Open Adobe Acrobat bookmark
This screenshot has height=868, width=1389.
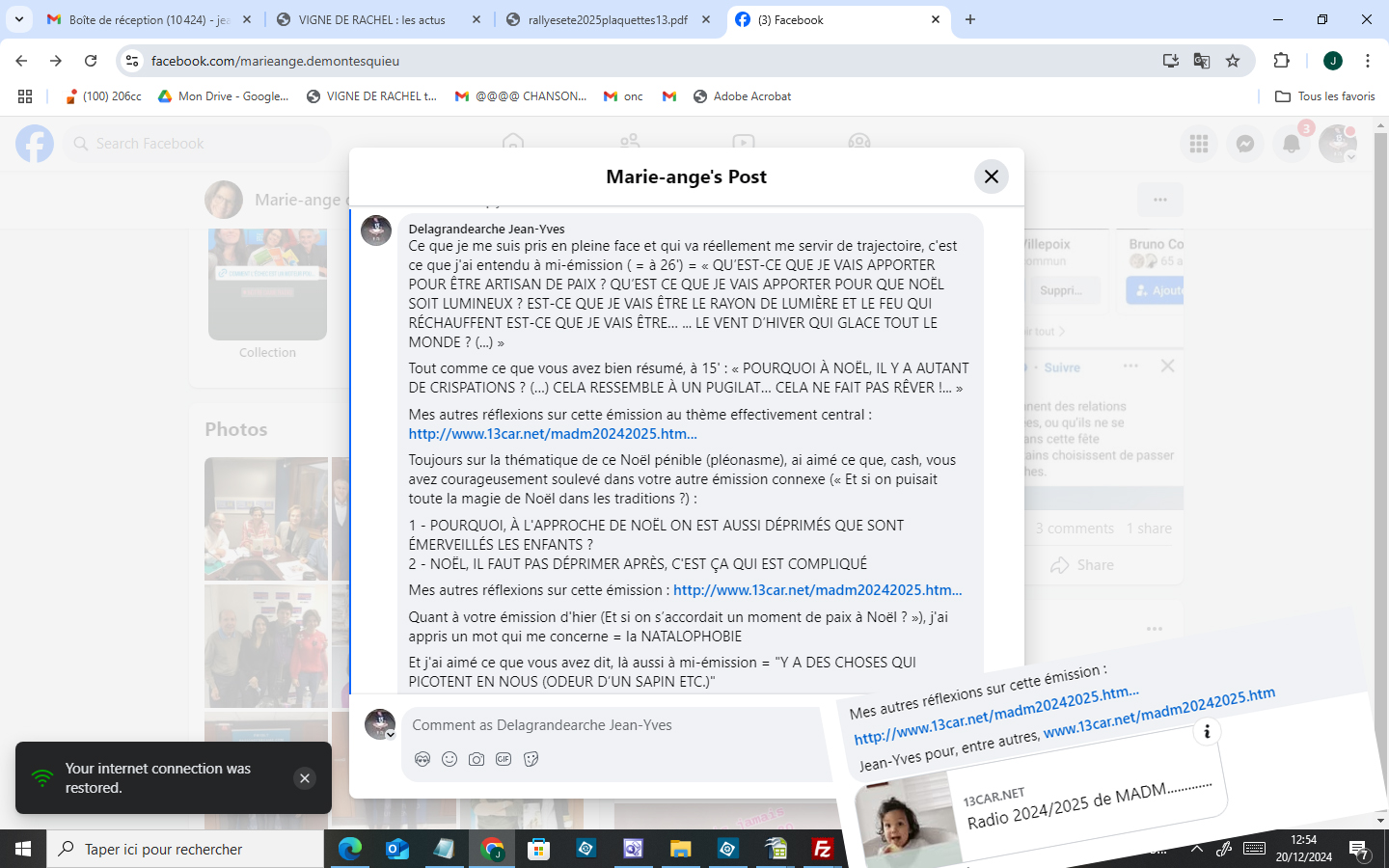click(743, 96)
